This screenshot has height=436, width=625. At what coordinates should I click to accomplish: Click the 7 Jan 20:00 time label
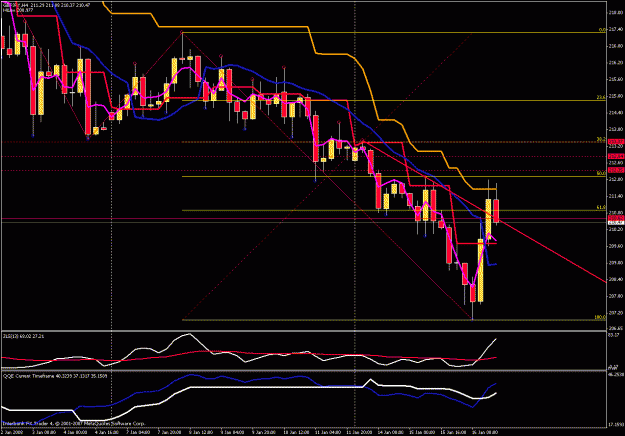[x=169, y=432]
